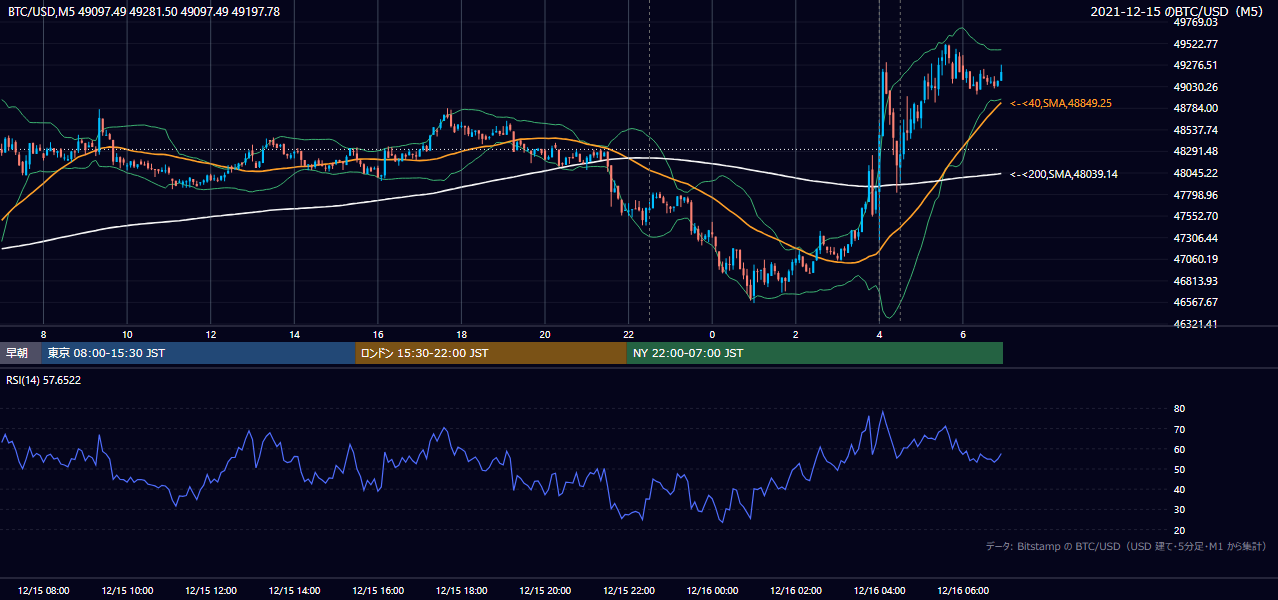Click the bottom time label 12/15 14:00
The height and width of the screenshot is (600, 1278).
tap(294, 591)
